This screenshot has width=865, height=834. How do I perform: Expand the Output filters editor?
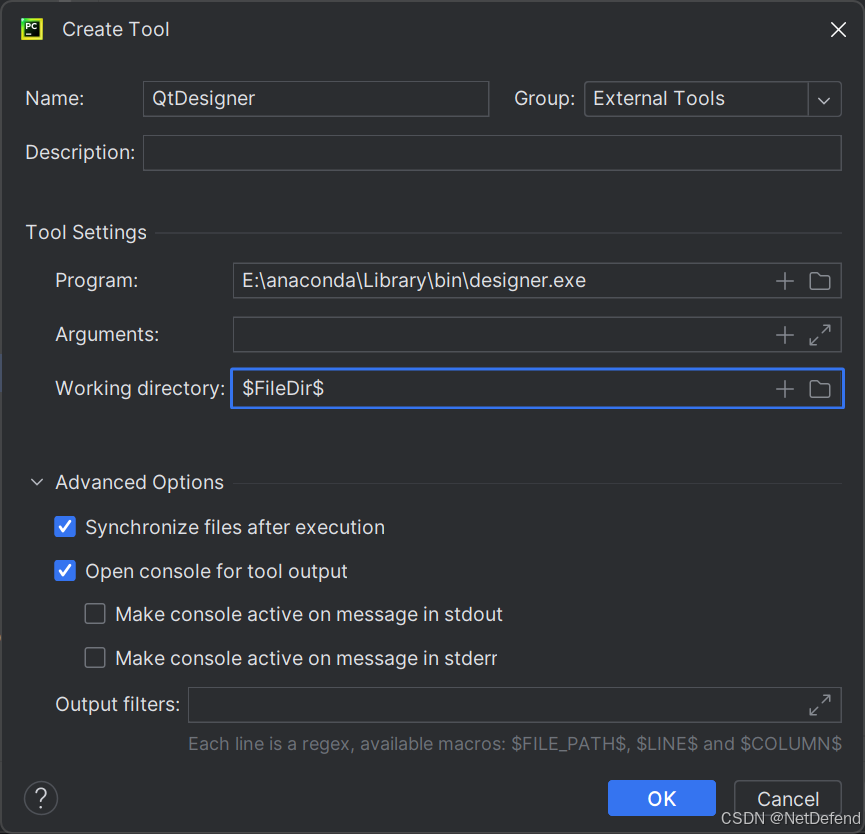pyautogui.click(x=820, y=705)
